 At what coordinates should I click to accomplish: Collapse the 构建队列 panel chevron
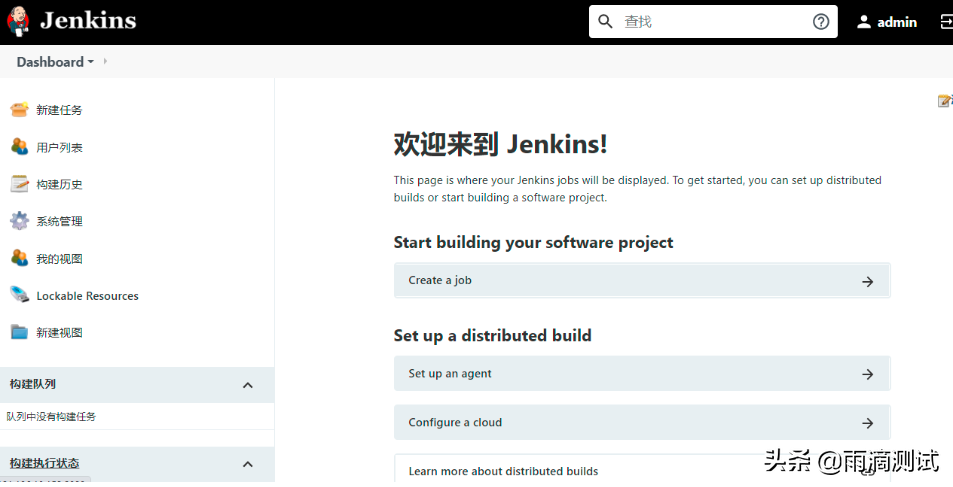247,385
